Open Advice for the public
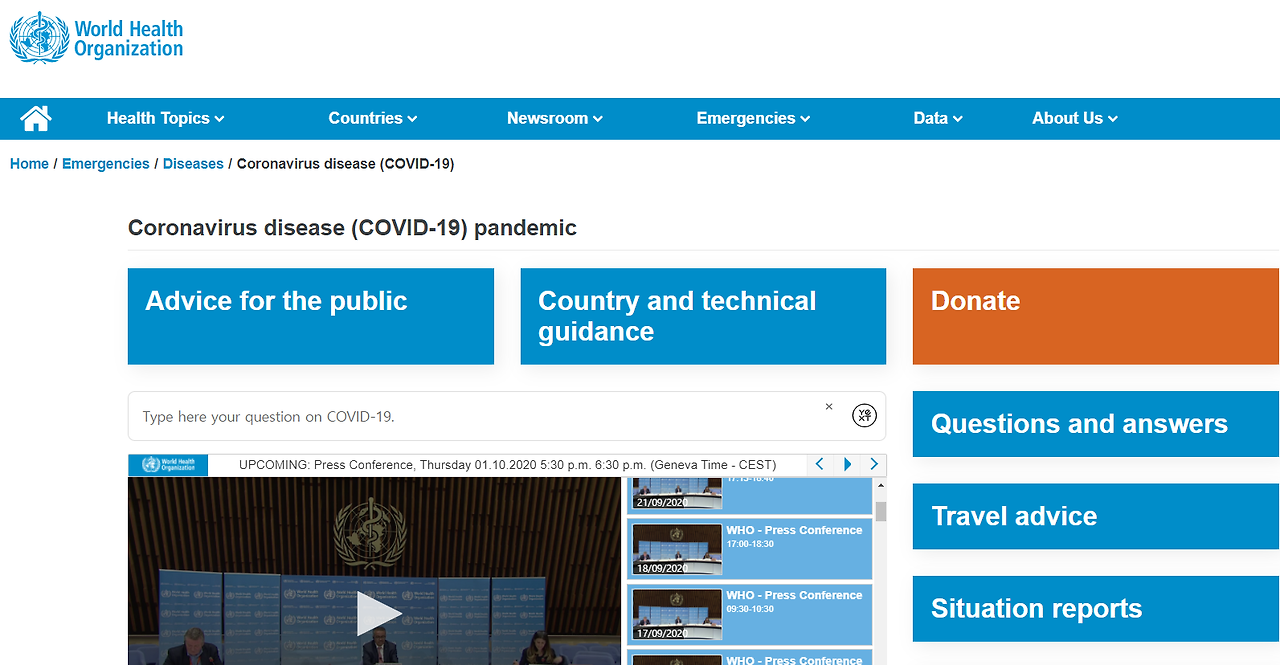This screenshot has height=665, width=1280. pyautogui.click(x=311, y=316)
